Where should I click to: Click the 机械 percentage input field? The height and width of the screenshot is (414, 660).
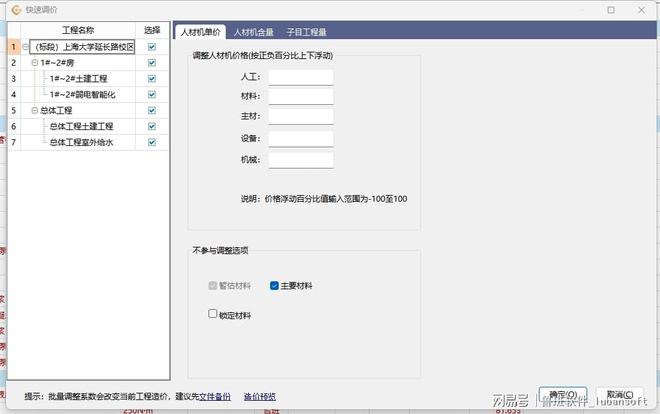(x=301, y=160)
